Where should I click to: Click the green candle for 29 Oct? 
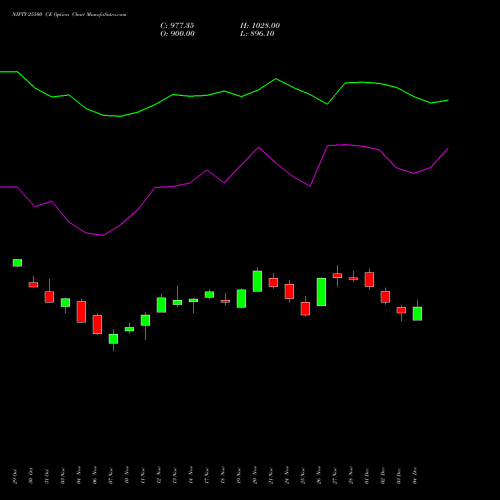point(17,263)
